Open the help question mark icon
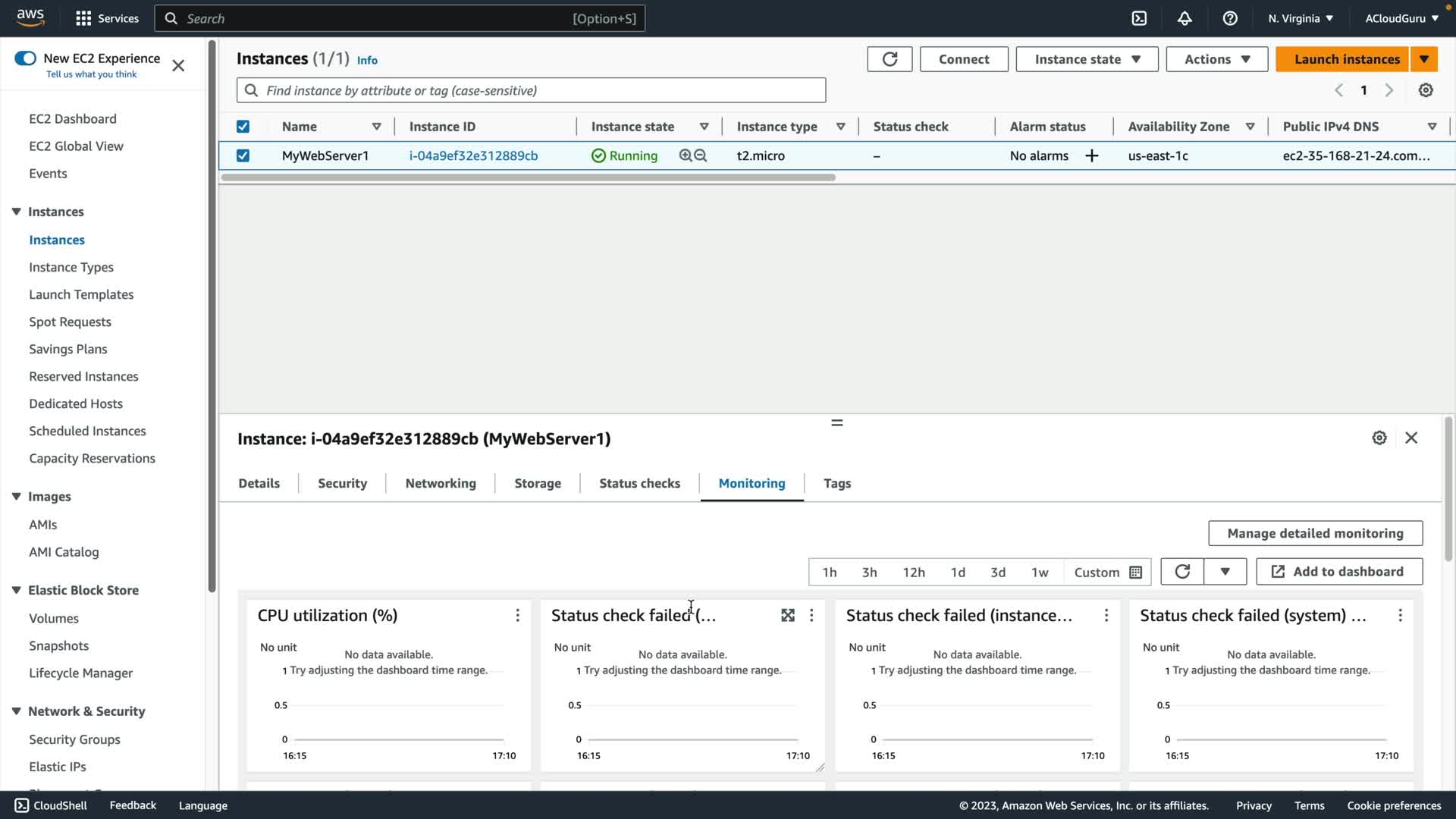 pos(1230,18)
